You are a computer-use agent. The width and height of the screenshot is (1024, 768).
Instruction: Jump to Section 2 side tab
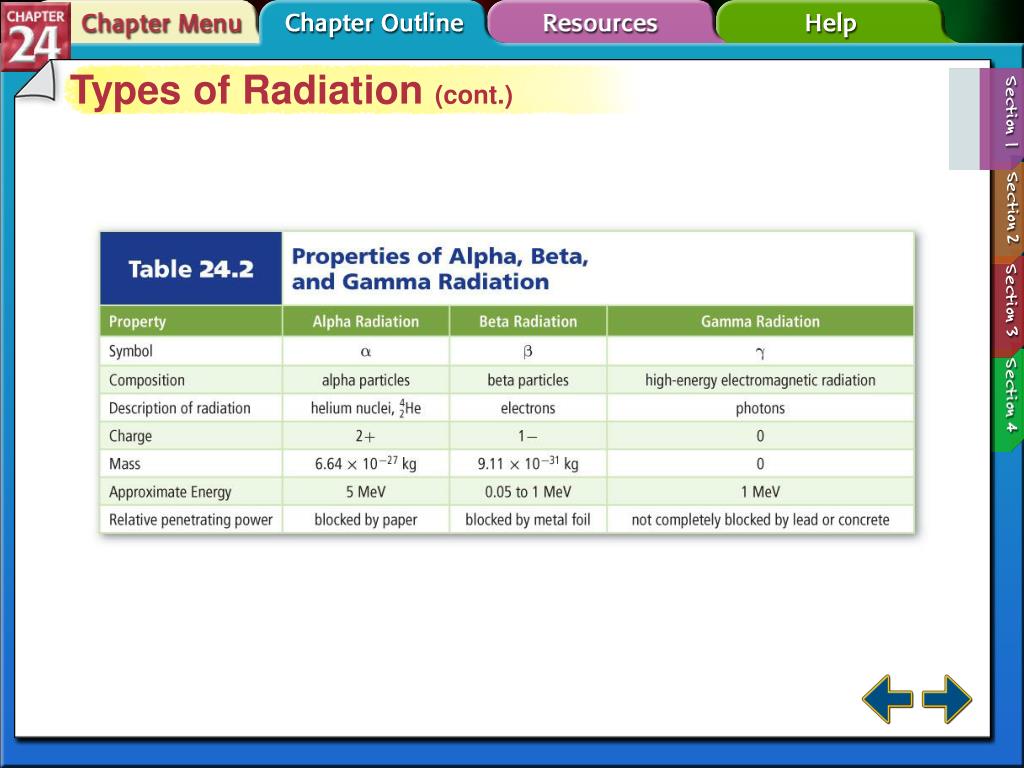1010,208
